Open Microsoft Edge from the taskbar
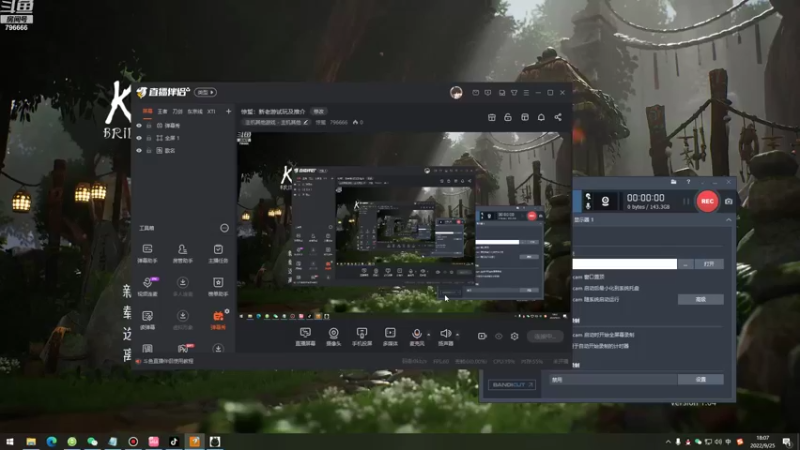This screenshot has width=800, height=450. click(x=52, y=441)
